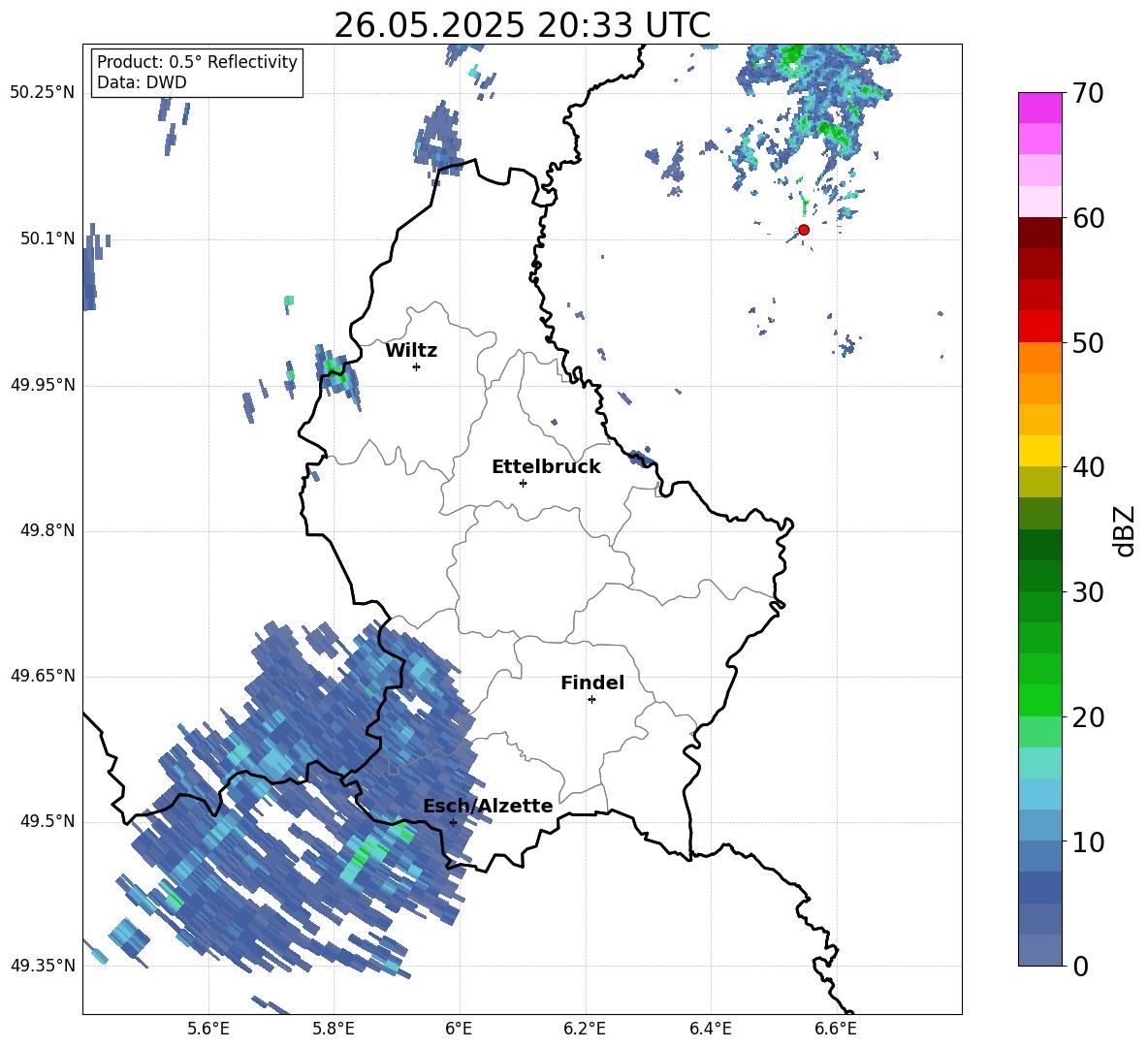Click the 6.2°E longitude label

click(x=585, y=1030)
